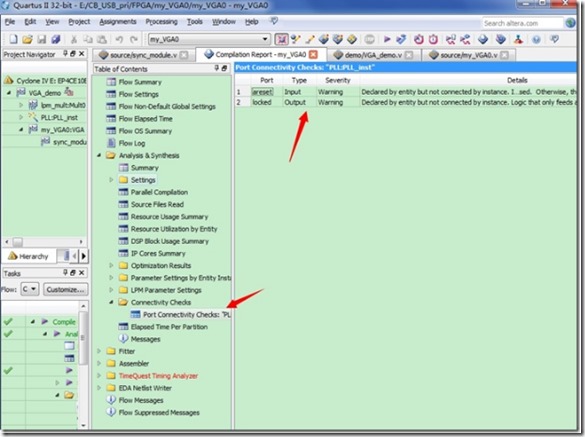Click the New file toolbar icon
The width and height of the screenshot is (585, 437).
point(13,39)
